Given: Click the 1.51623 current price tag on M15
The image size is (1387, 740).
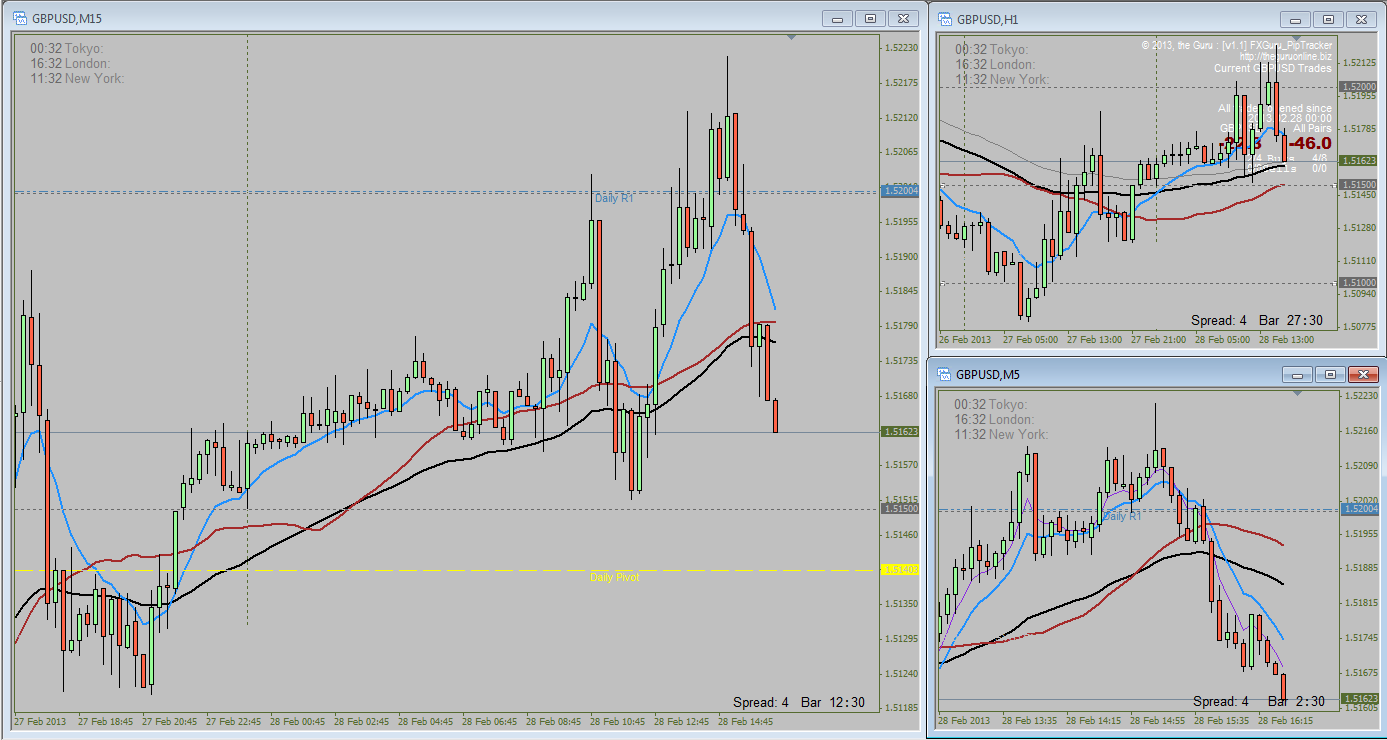Looking at the screenshot, I should click(900, 432).
